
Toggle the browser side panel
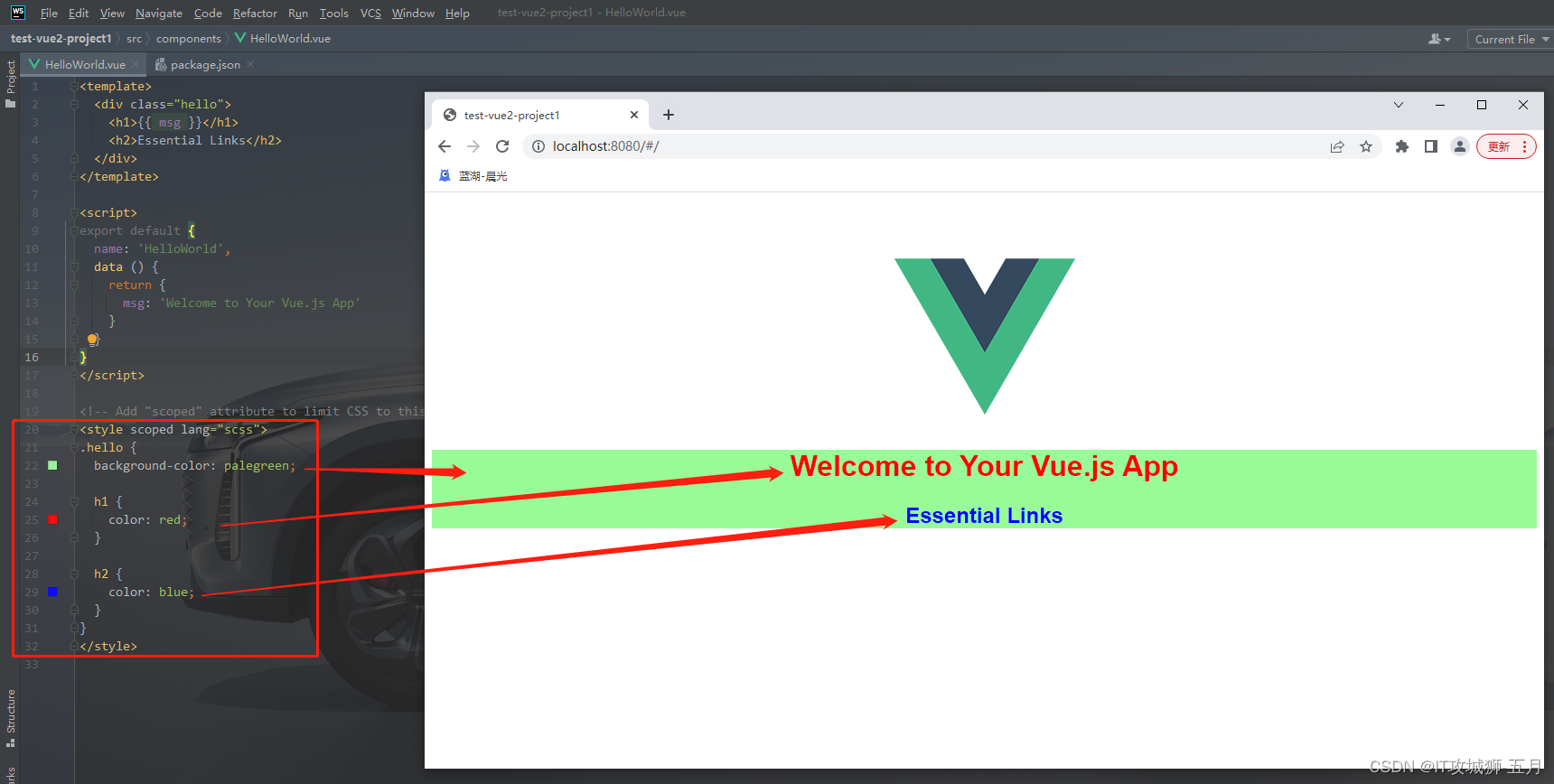pyautogui.click(x=1431, y=146)
